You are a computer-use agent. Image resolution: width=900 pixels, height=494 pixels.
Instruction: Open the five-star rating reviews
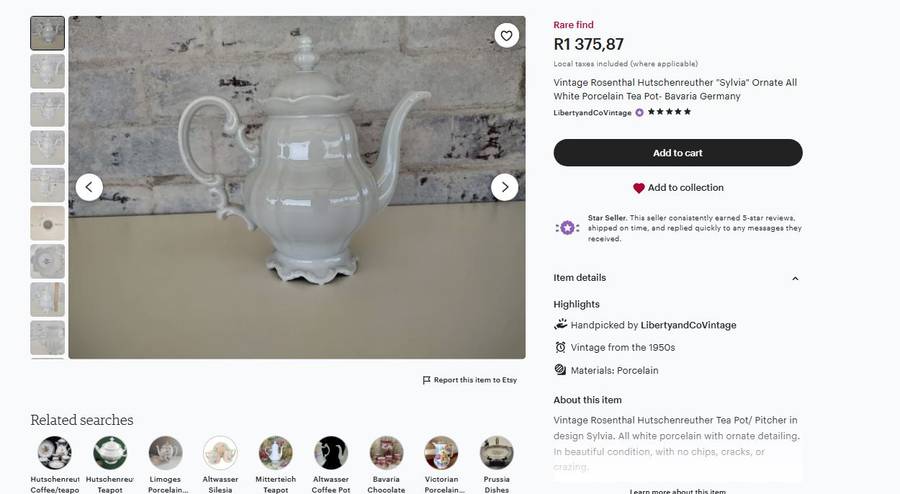669,113
